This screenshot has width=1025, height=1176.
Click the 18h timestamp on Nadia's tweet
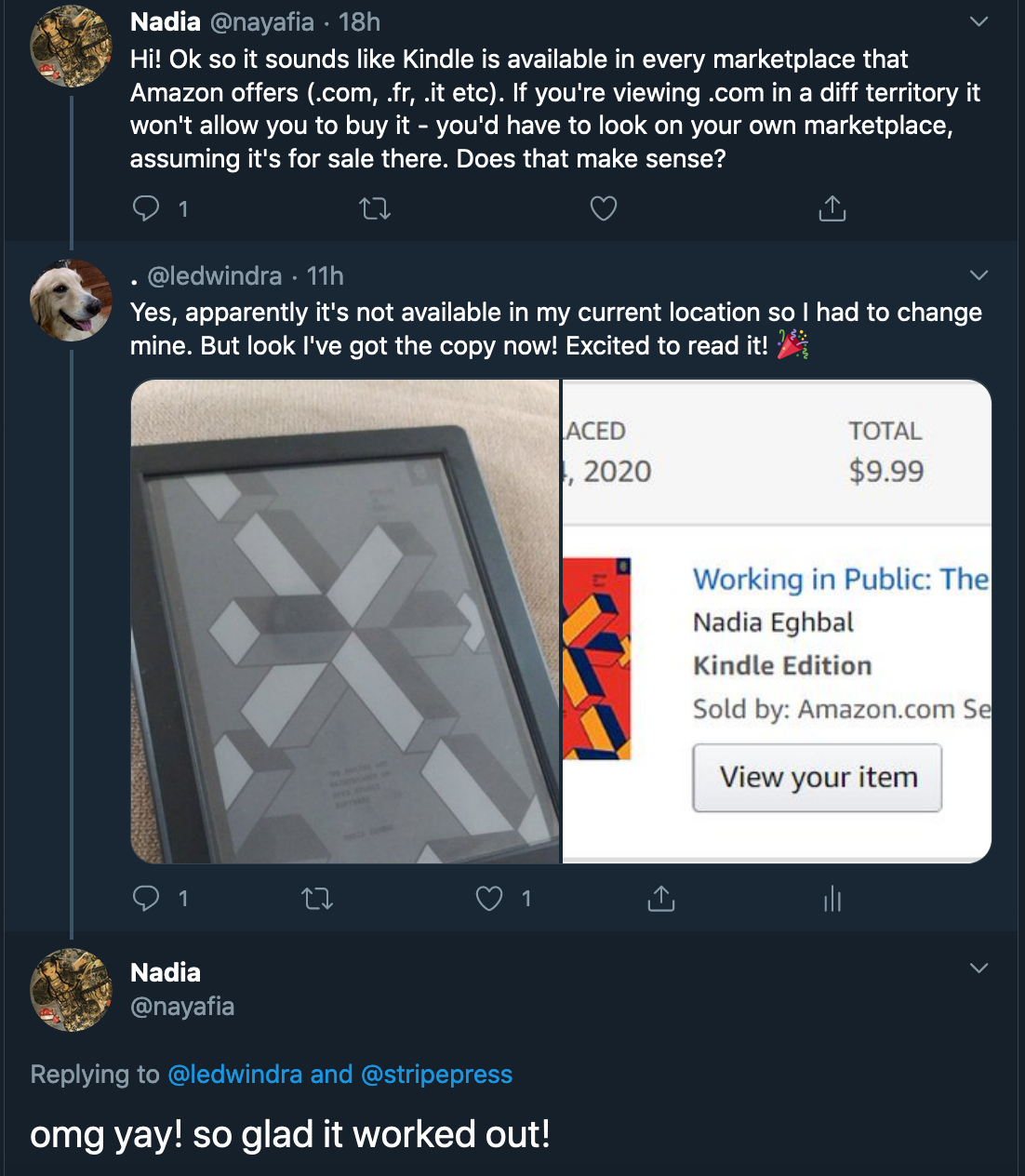point(359,21)
